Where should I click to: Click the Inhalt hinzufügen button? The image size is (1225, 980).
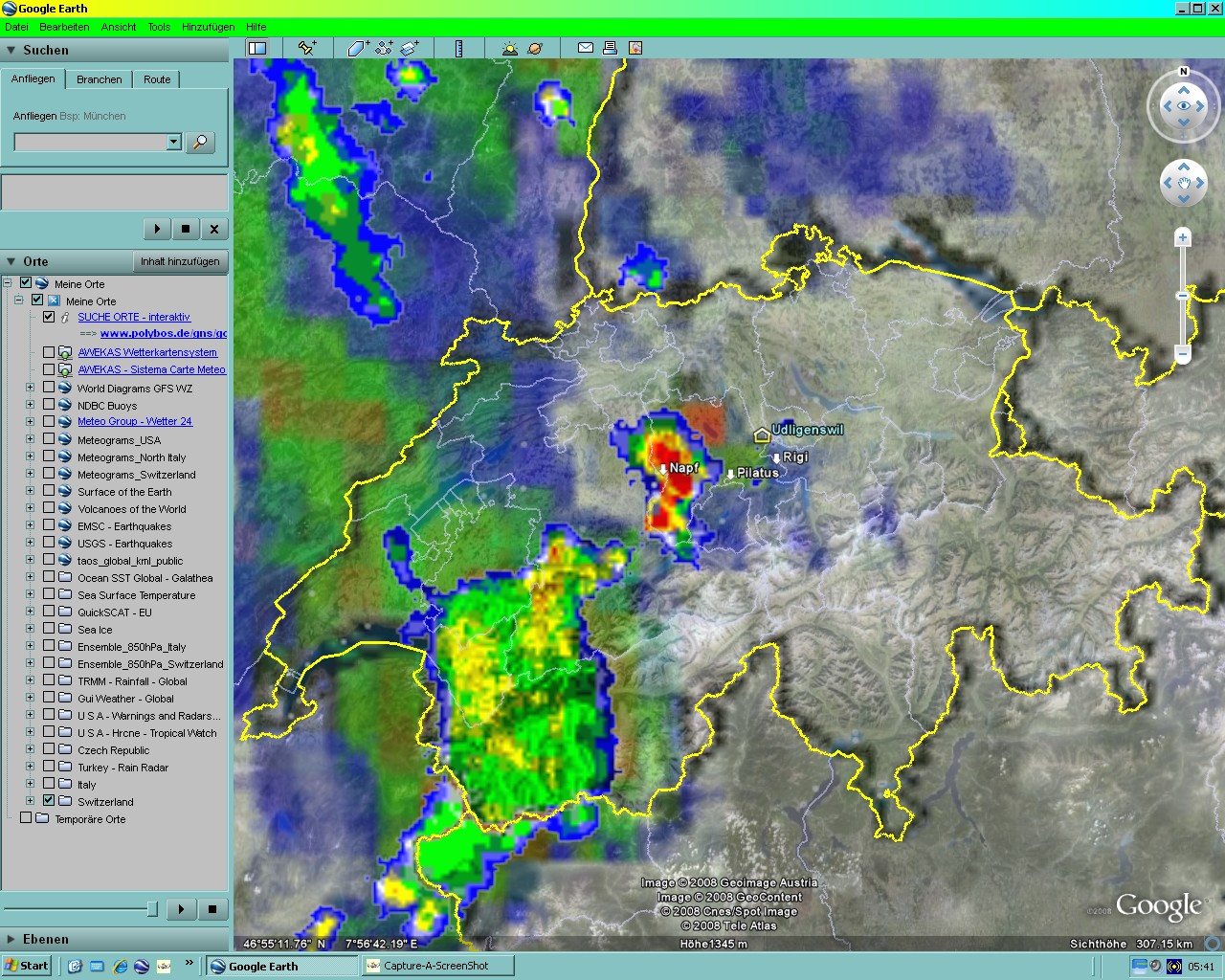pos(180,261)
